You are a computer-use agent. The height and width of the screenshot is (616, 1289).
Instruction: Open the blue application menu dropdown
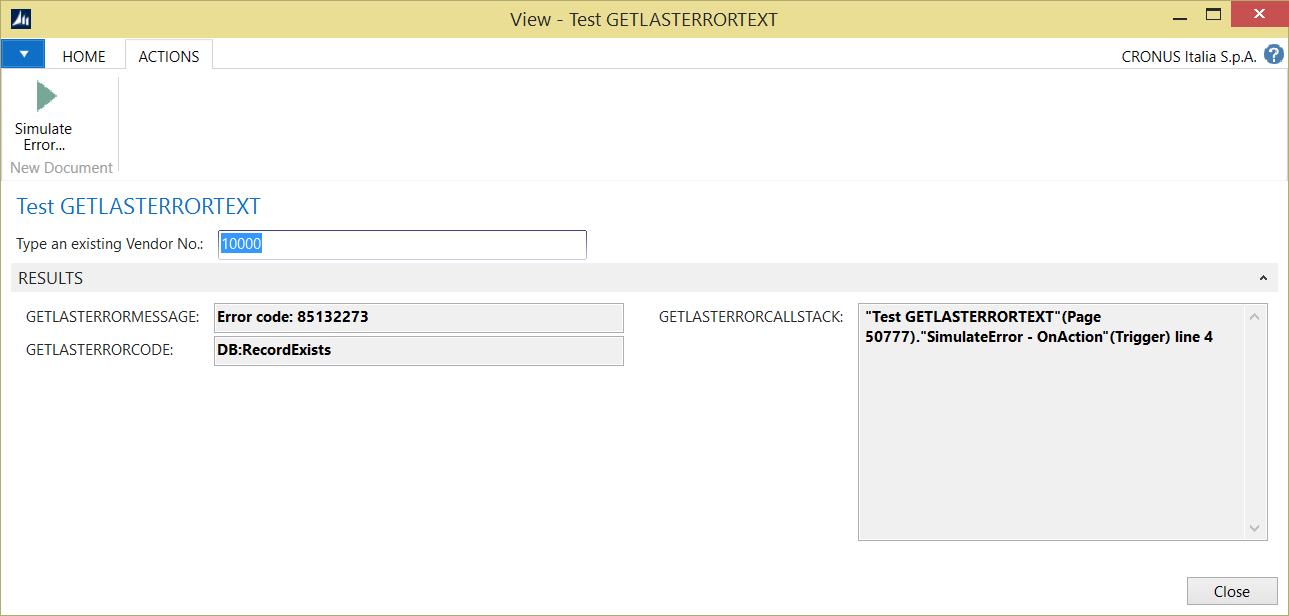point(24,55)
